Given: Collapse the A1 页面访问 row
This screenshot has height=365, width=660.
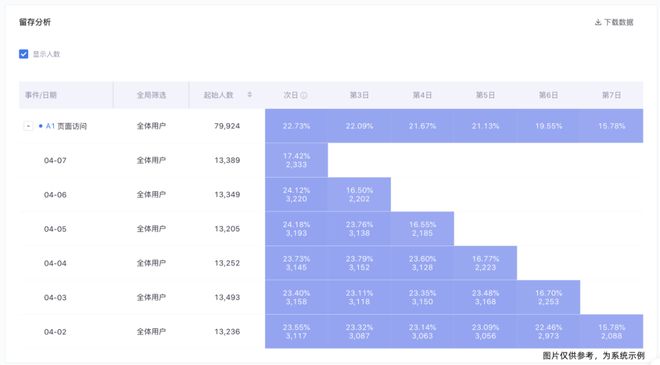Looking at the screenshot, I should click(x=28, y=126).
